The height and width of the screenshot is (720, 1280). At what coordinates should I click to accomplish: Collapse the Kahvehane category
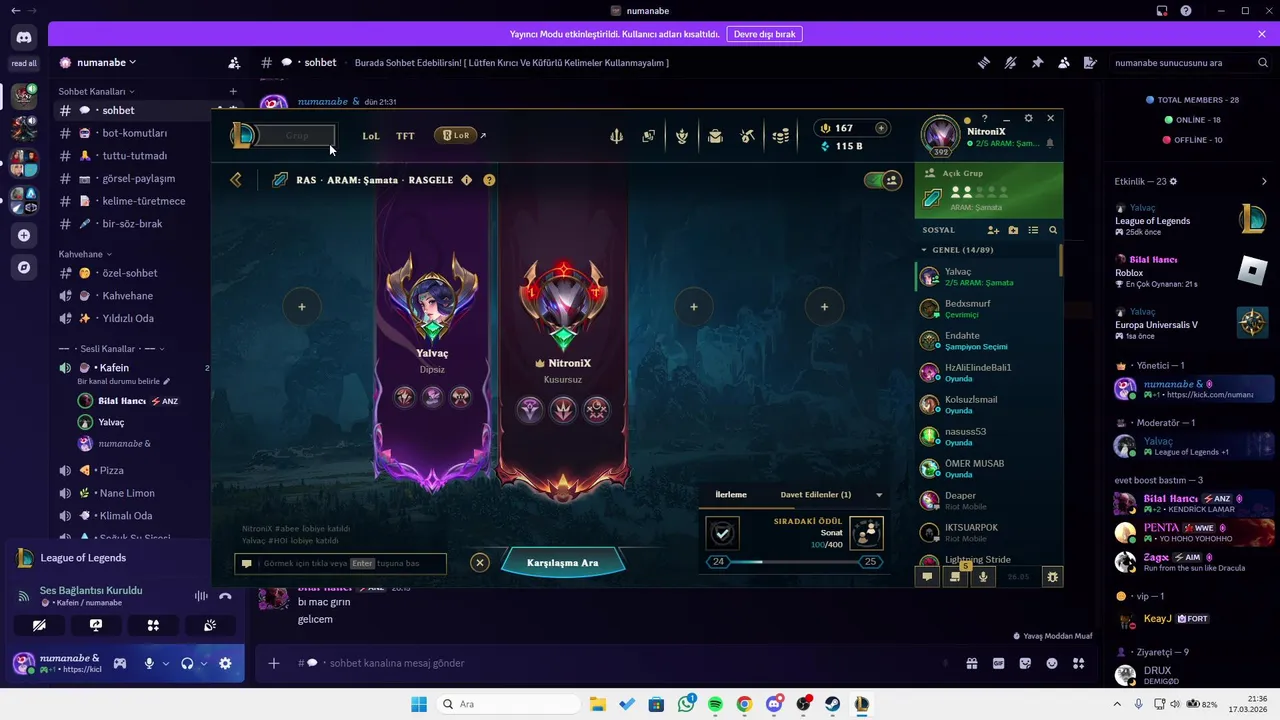[86, 254]
